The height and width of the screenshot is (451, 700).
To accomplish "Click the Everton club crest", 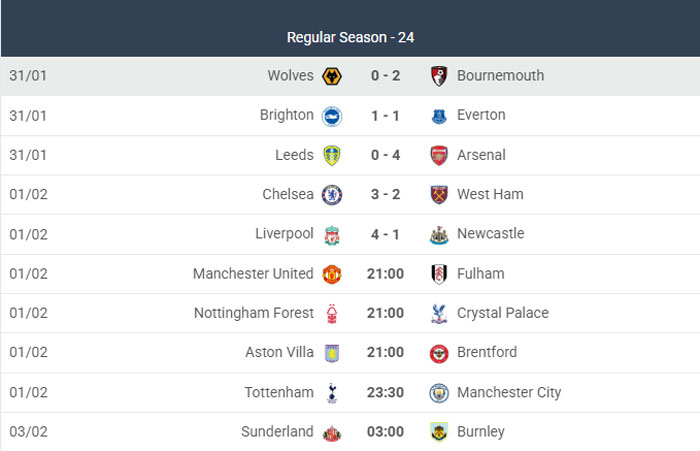I will pos(439,116).
